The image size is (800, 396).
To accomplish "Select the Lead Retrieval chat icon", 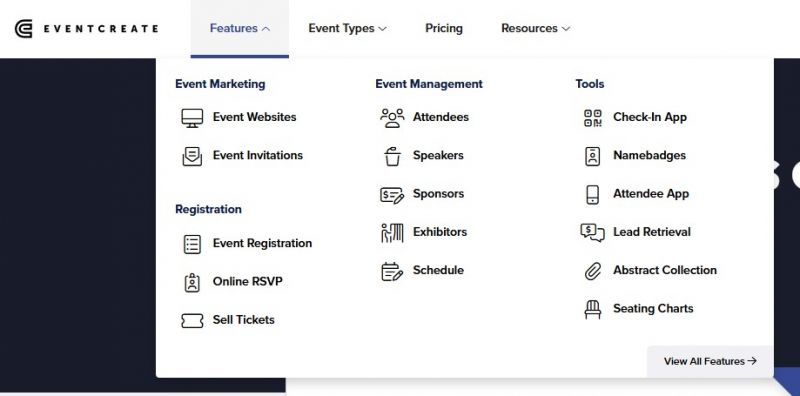I will (592, 232).
